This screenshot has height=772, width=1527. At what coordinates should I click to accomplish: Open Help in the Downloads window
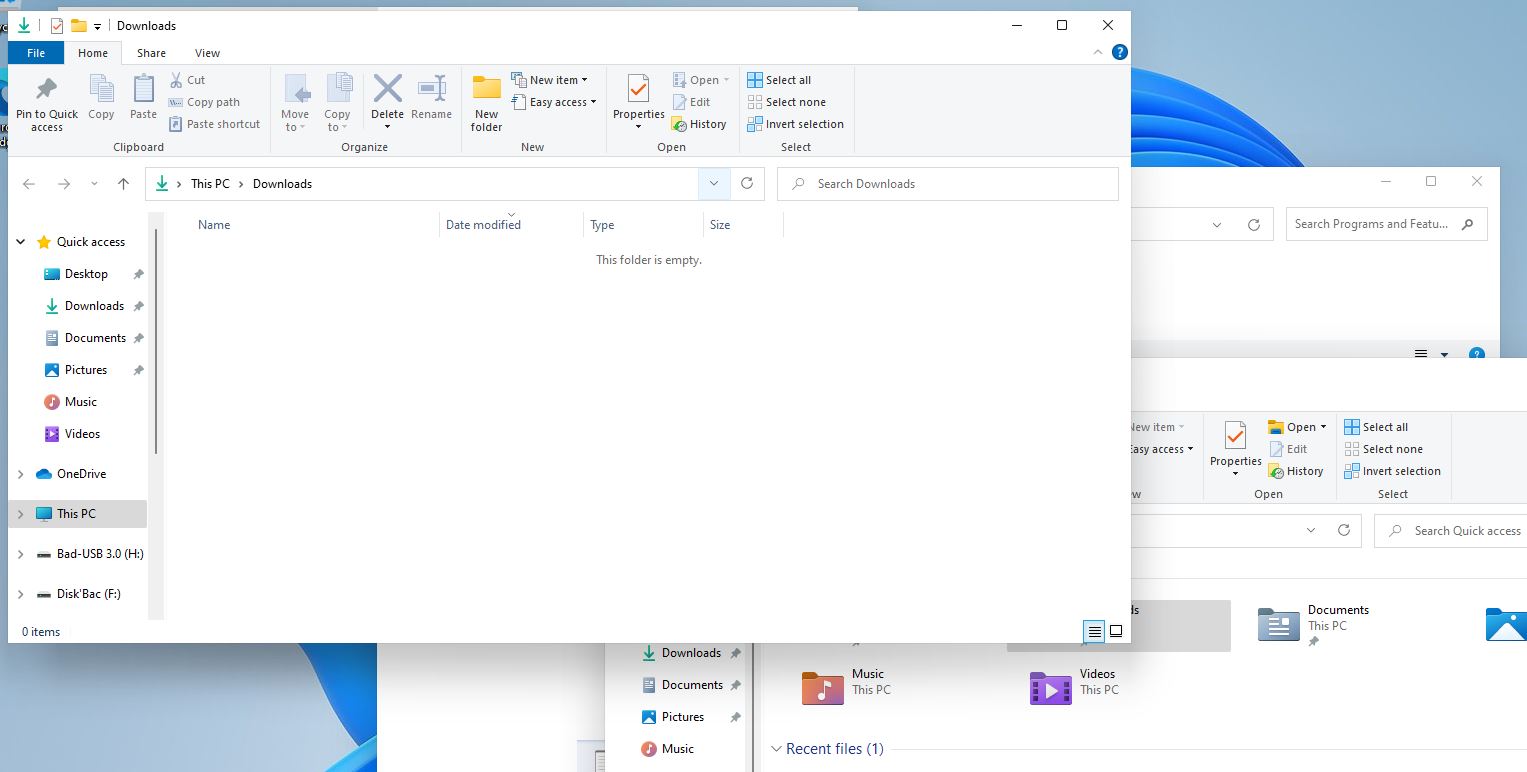click(x=1120, y=52)
